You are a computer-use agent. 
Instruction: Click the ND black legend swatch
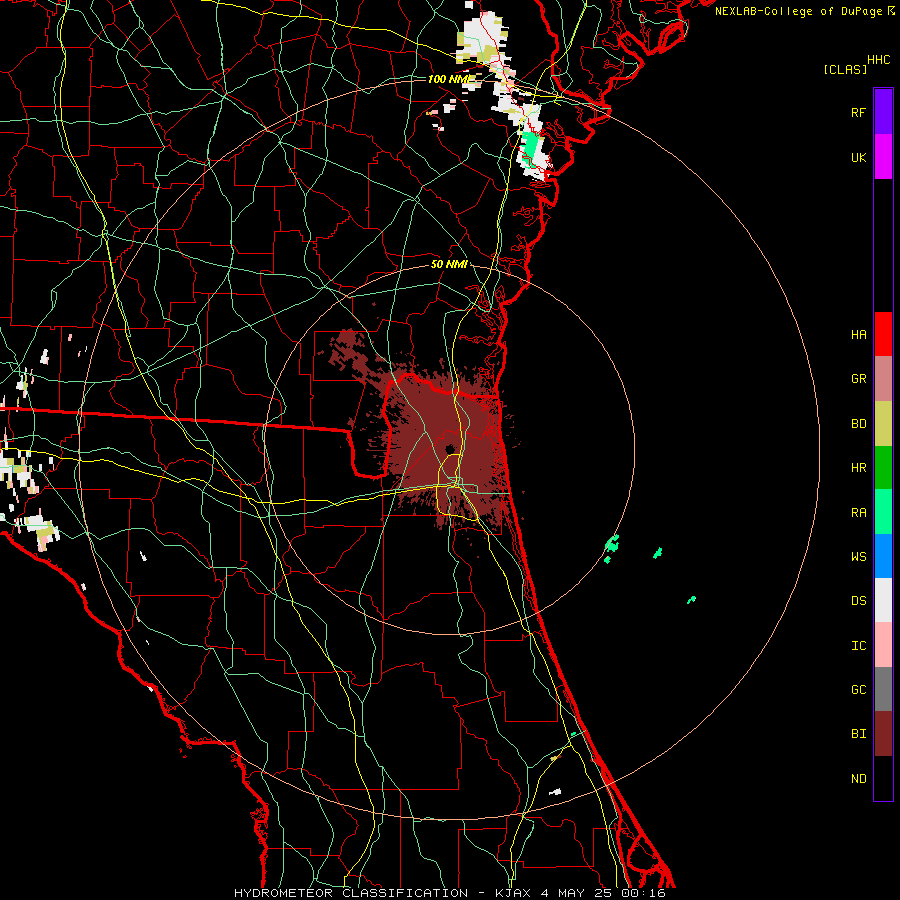tap(883, 778)
